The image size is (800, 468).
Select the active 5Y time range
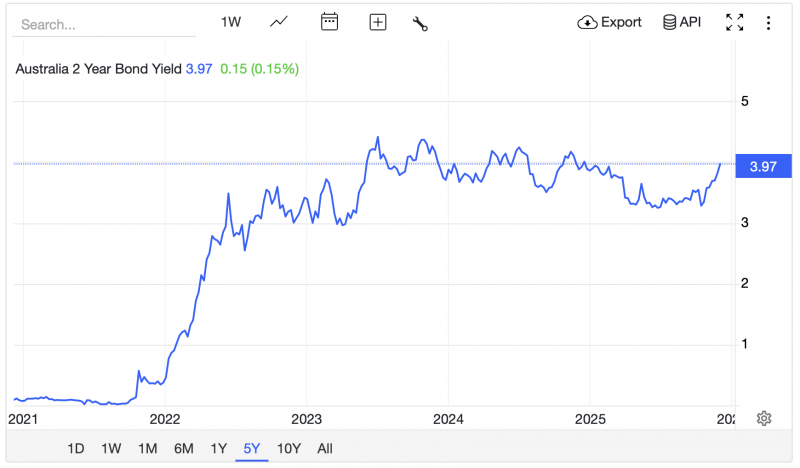[x=252, y=449]
